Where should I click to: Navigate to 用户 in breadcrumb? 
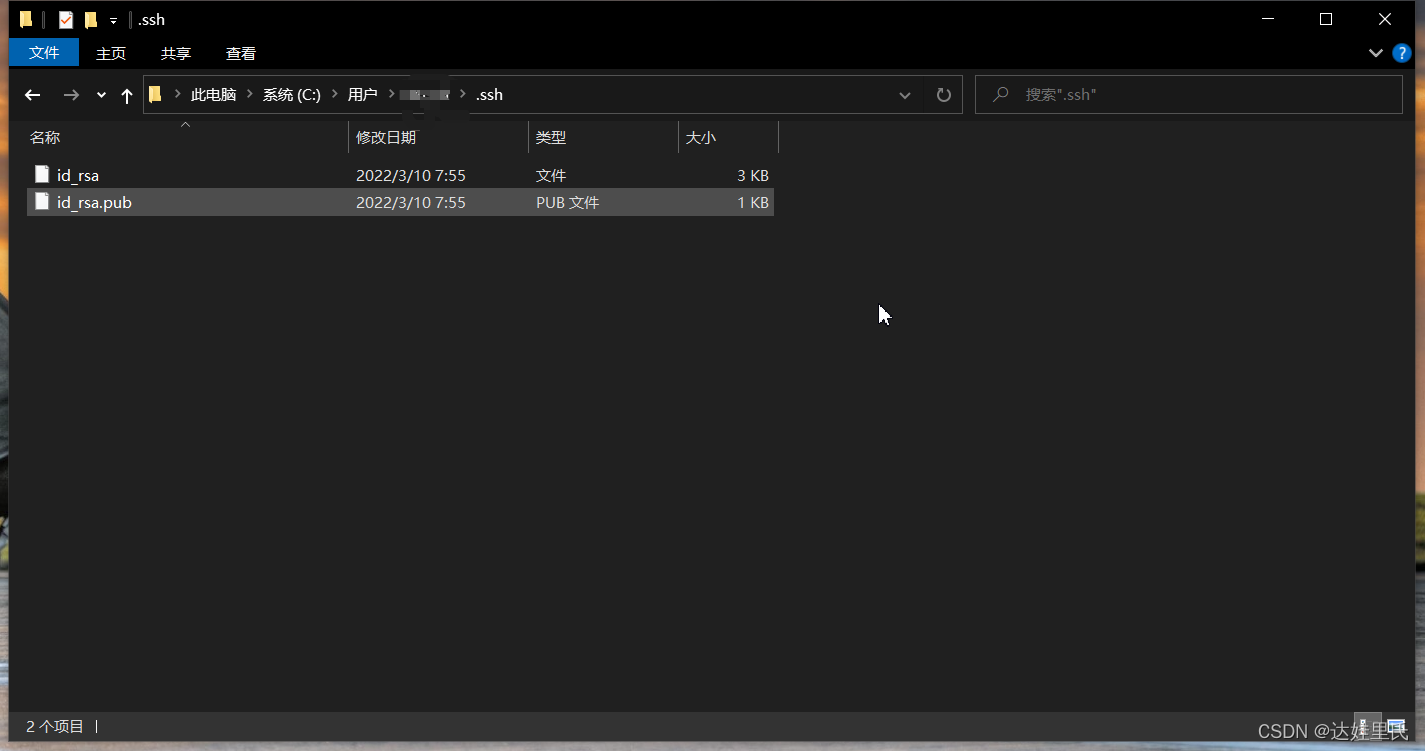pyautogui.click(x=362, y=94)
